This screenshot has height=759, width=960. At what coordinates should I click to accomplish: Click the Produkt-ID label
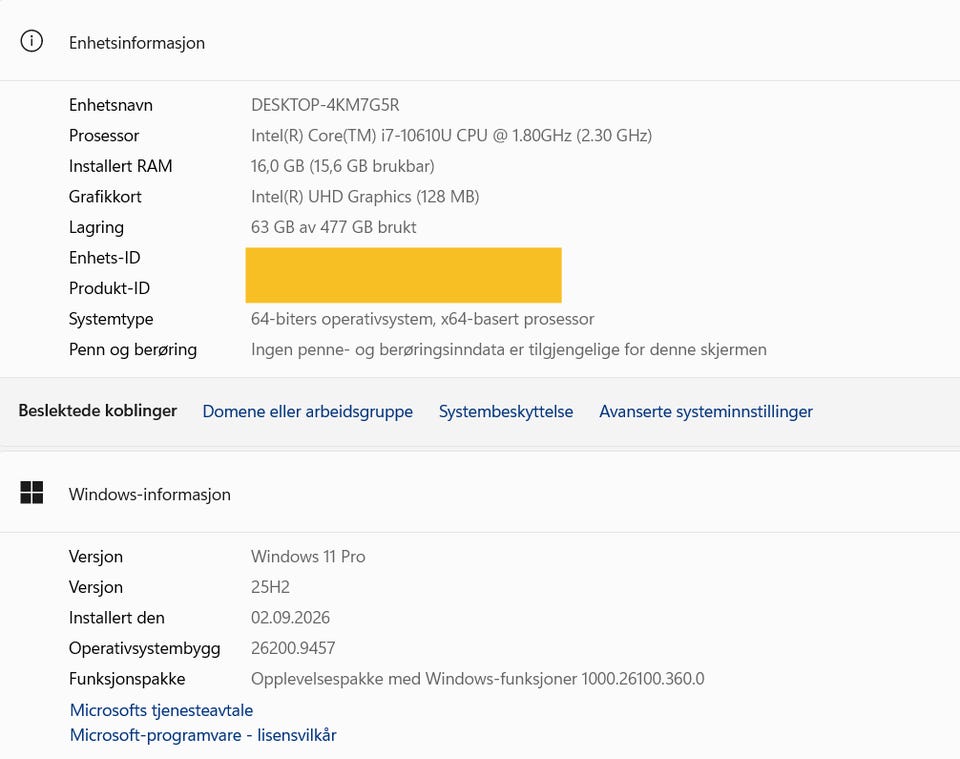coord(110,288)
